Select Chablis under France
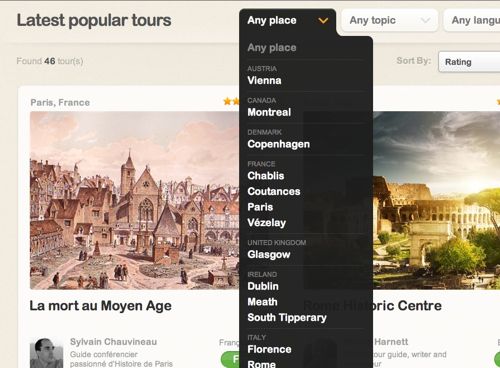 click(x=266, y=176)
